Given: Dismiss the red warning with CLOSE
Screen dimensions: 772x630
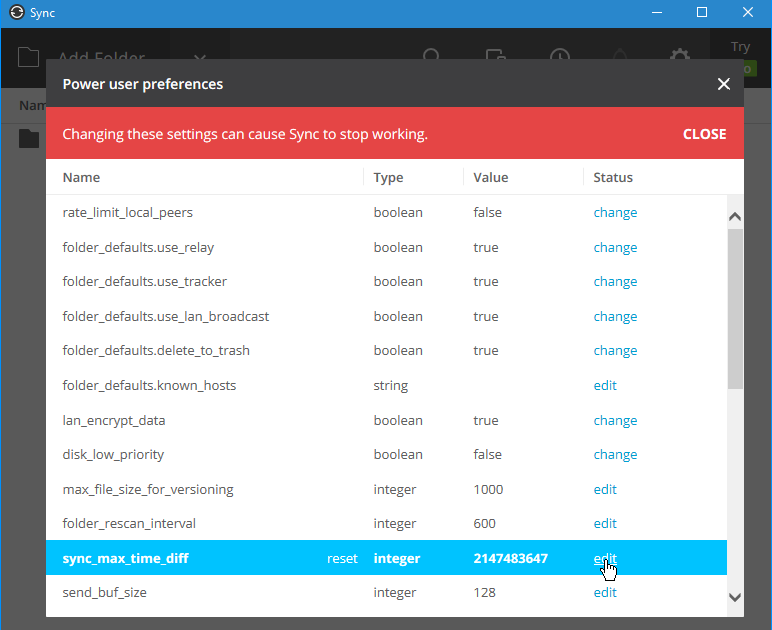Looking at the screenshot, I should point(704,134).
